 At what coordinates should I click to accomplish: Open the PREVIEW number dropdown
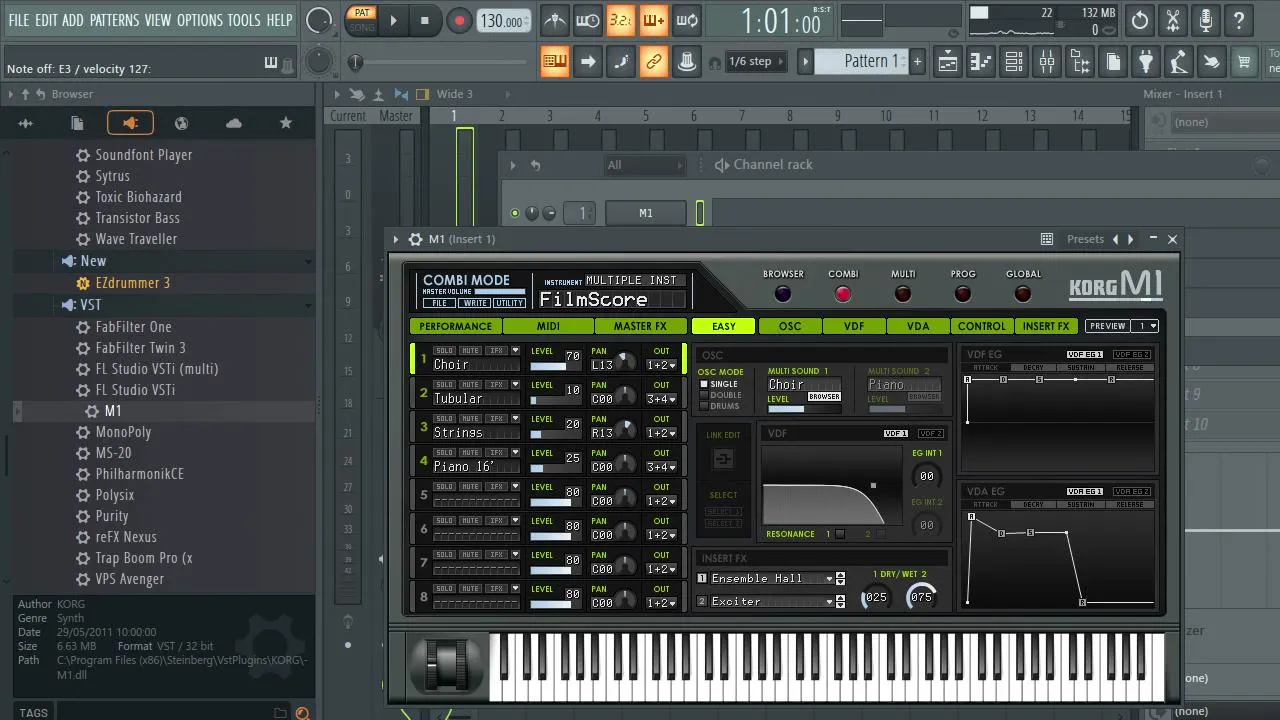[1146, 326]
